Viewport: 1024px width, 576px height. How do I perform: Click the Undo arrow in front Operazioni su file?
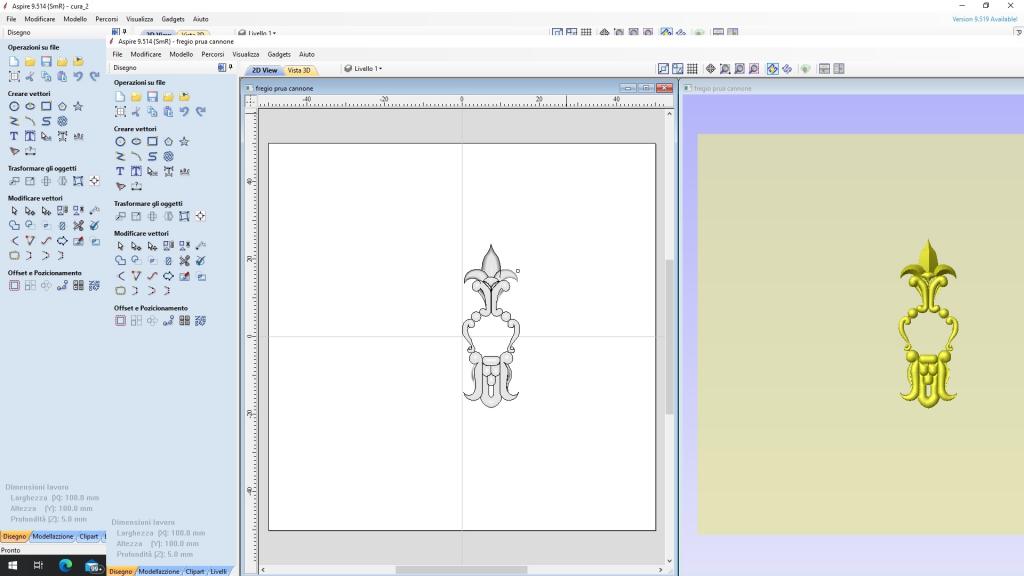(184, 112)
